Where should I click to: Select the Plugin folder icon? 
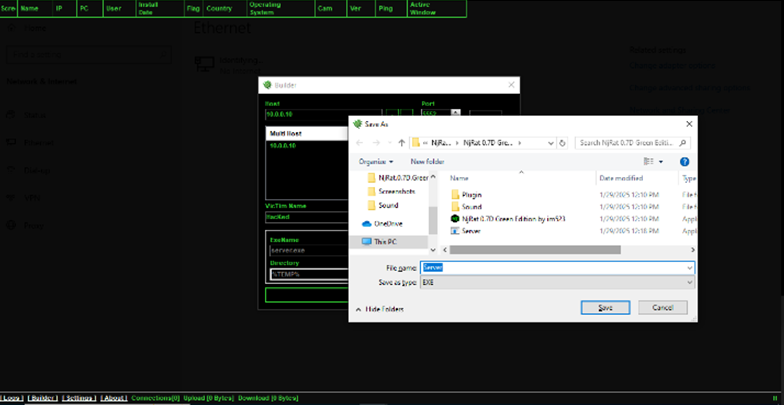(x=455, y=194)
